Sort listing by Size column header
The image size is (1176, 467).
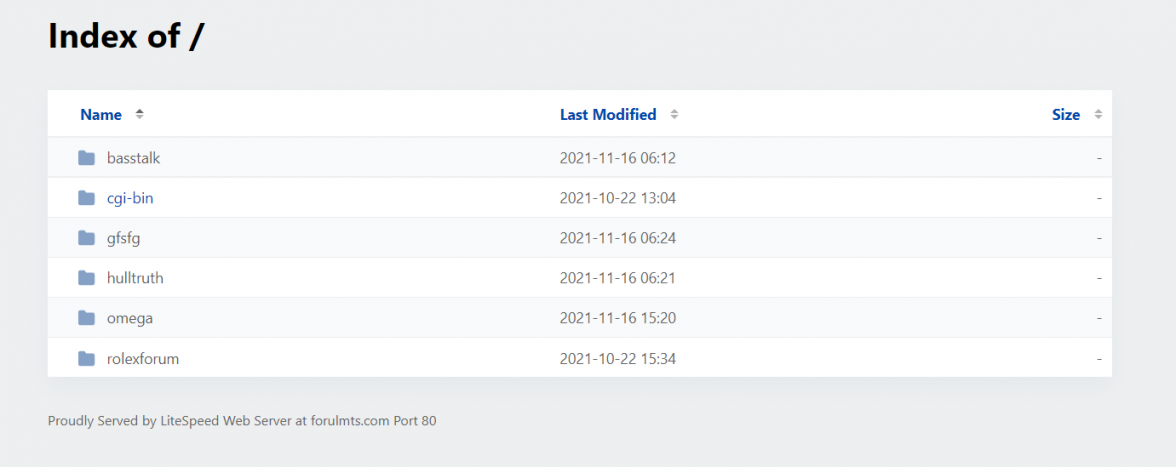coord(1066,114)
